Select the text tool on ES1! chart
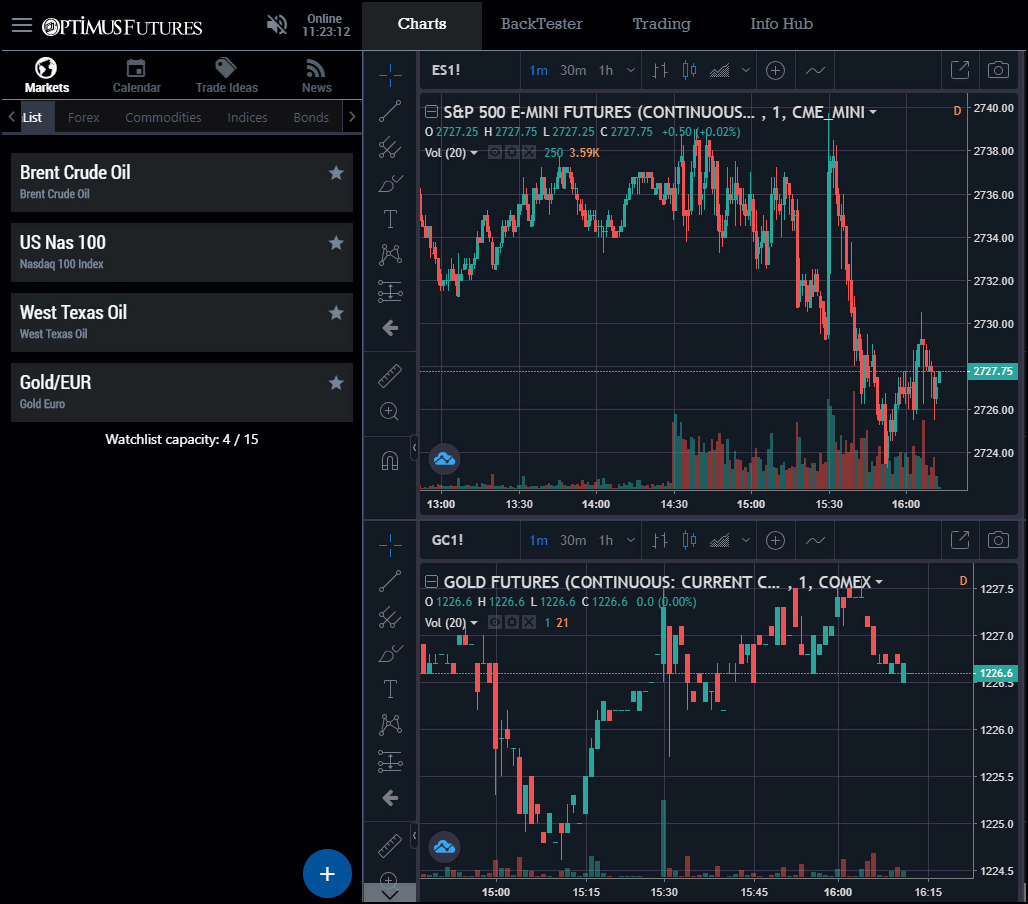The width and height of the screenshot is (1028, 904). (x=390, y=219)
